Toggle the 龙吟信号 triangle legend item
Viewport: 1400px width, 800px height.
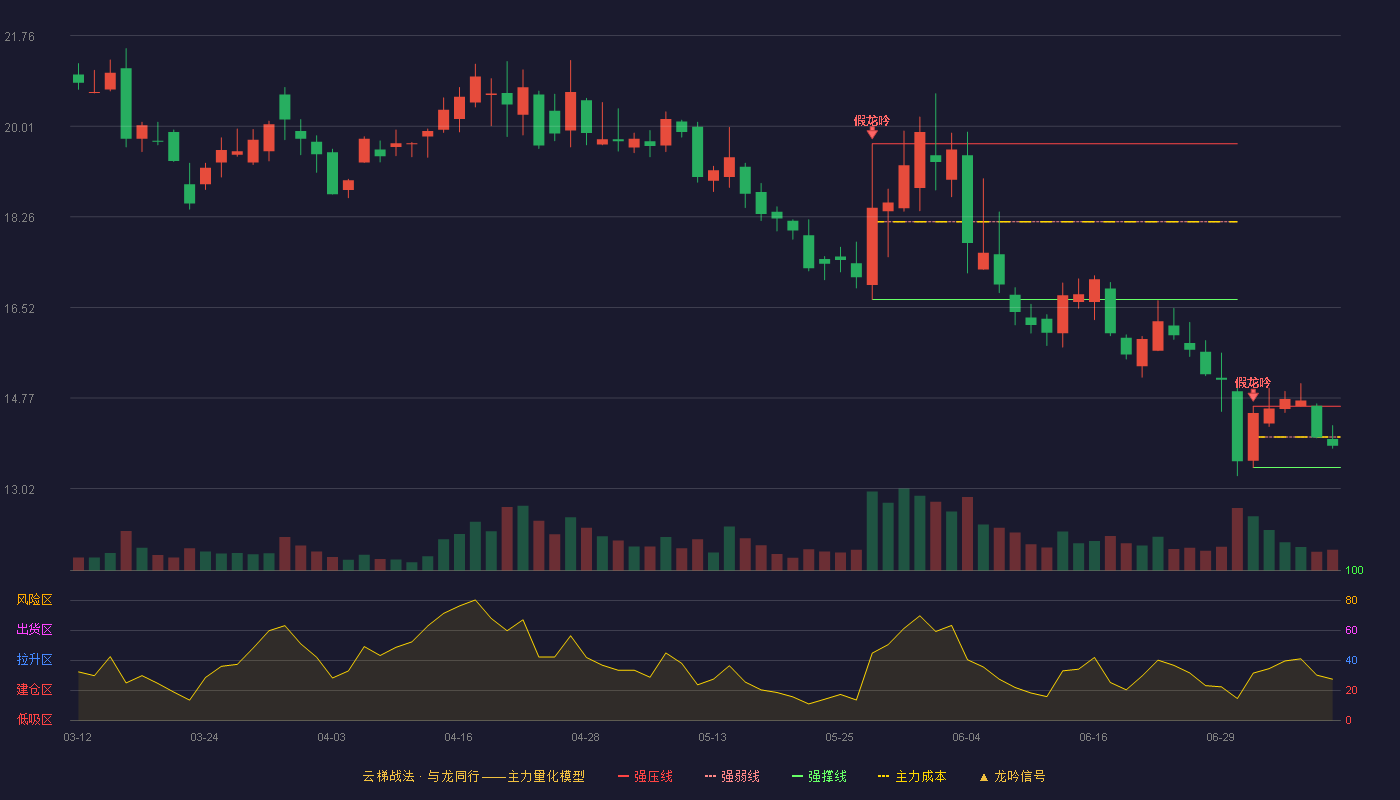(1011, 776)
